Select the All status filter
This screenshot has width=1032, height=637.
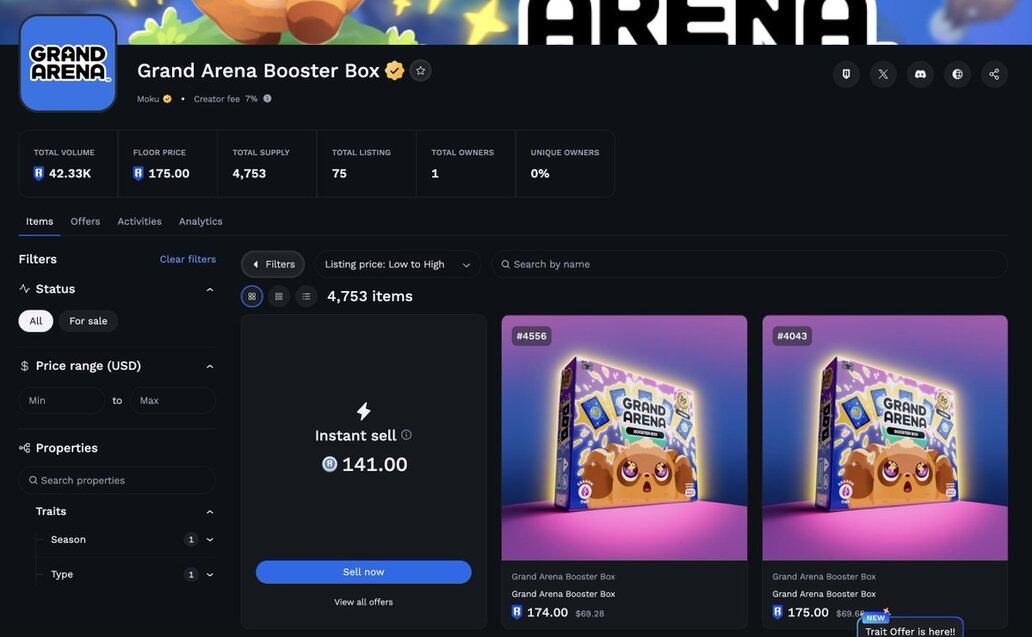click(36, 321)
